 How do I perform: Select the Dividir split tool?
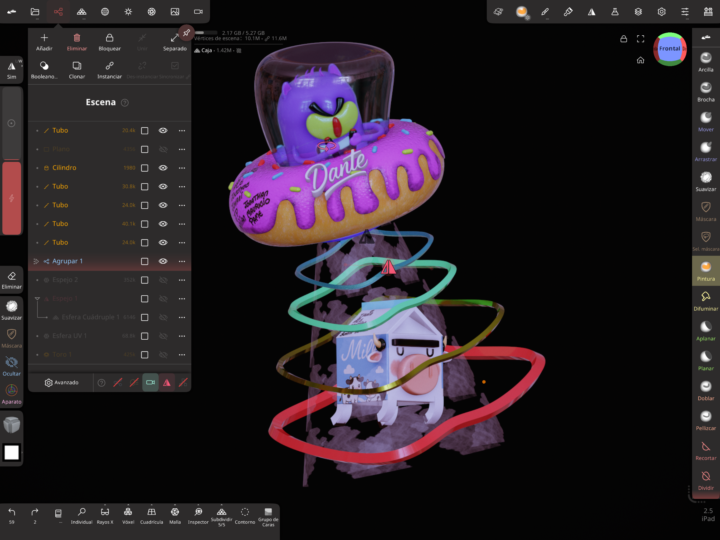[706, 480]
